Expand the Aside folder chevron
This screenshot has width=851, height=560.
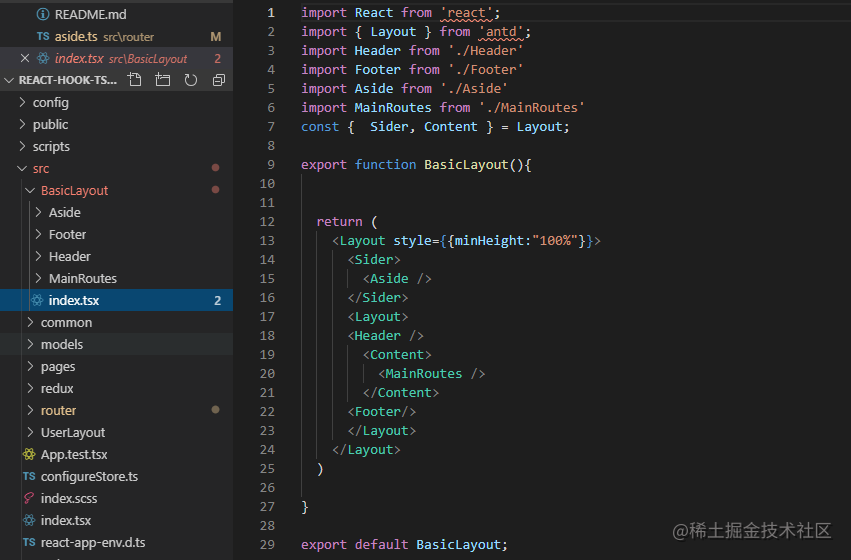[x=39, y=212]
